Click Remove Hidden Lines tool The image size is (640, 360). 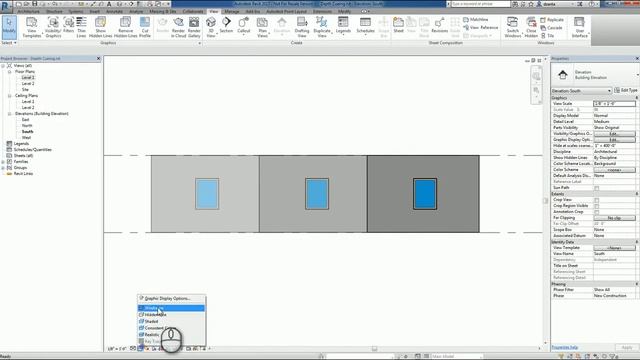[x=125, y=27]
